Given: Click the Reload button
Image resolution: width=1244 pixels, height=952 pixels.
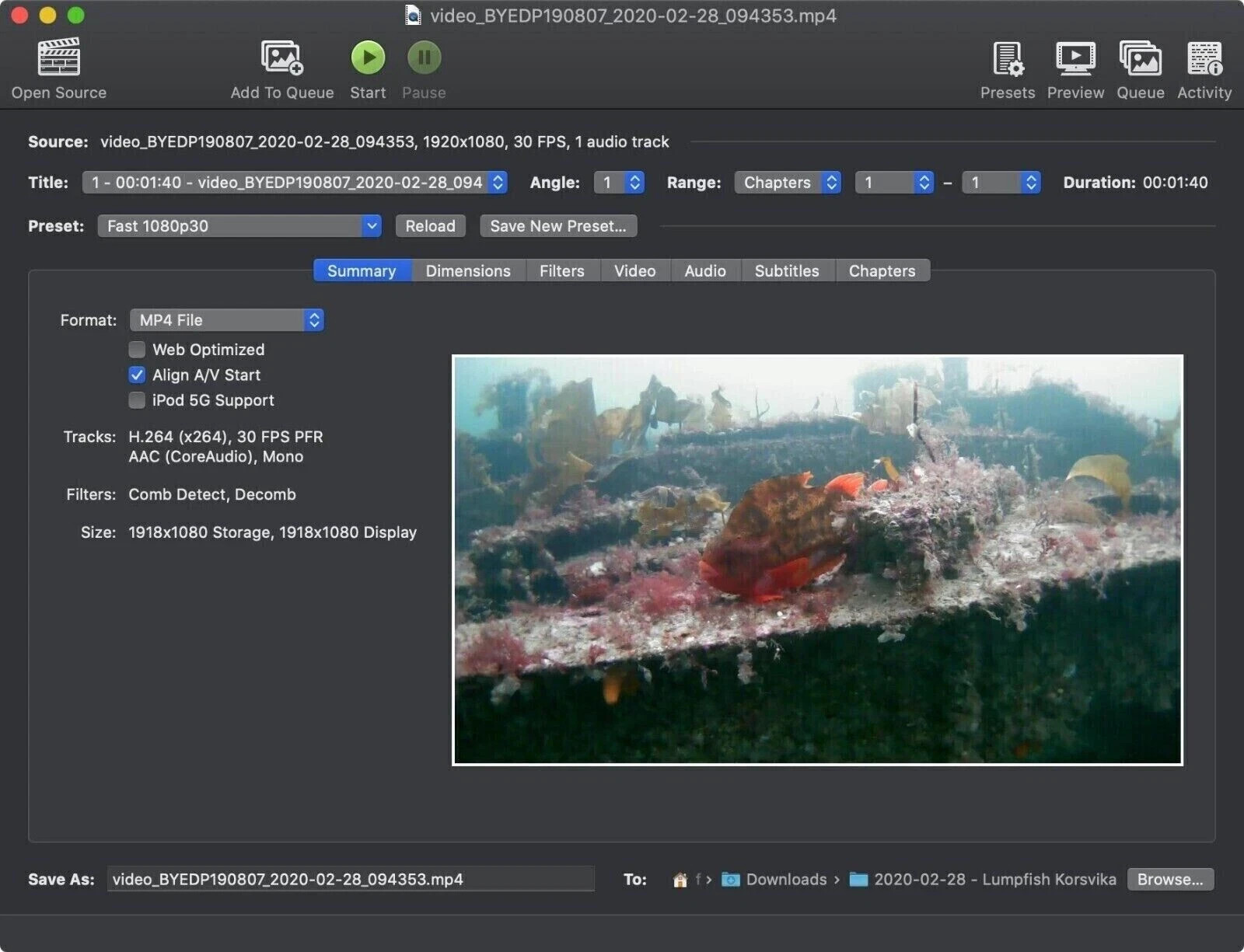Looking at the screenshot, I should [430, 225].
